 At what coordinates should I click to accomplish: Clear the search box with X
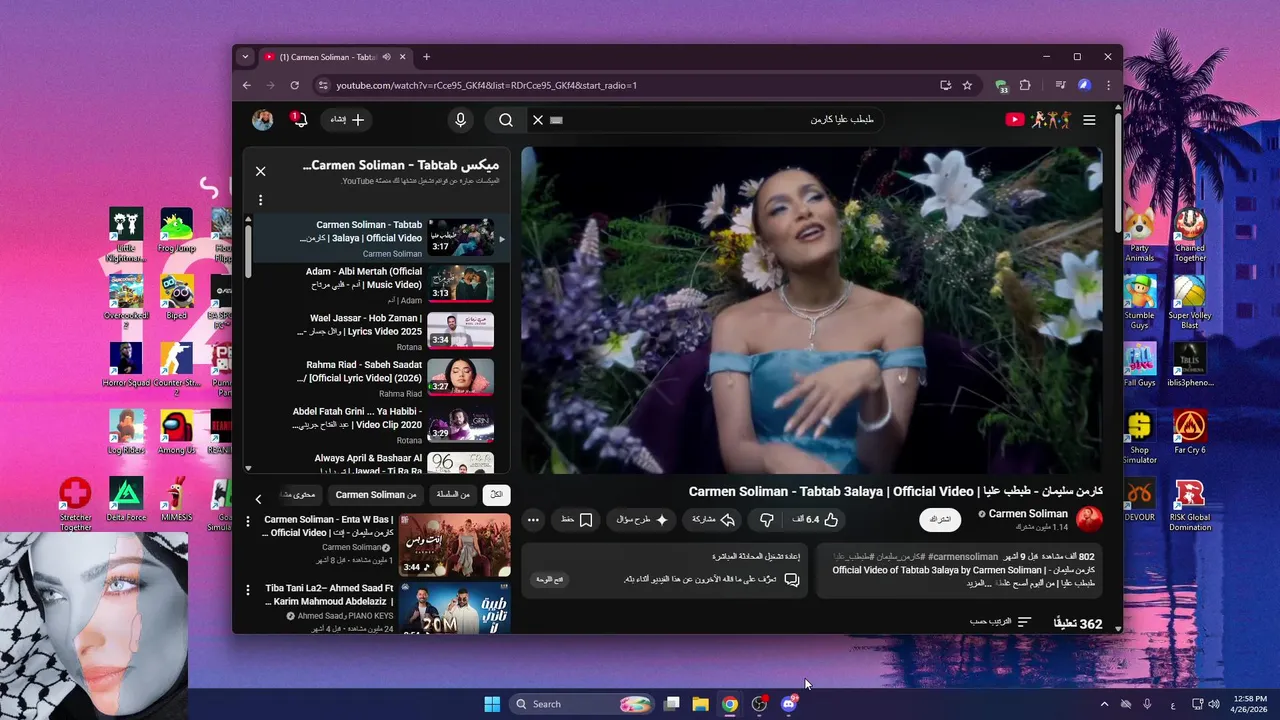(538, 120)
